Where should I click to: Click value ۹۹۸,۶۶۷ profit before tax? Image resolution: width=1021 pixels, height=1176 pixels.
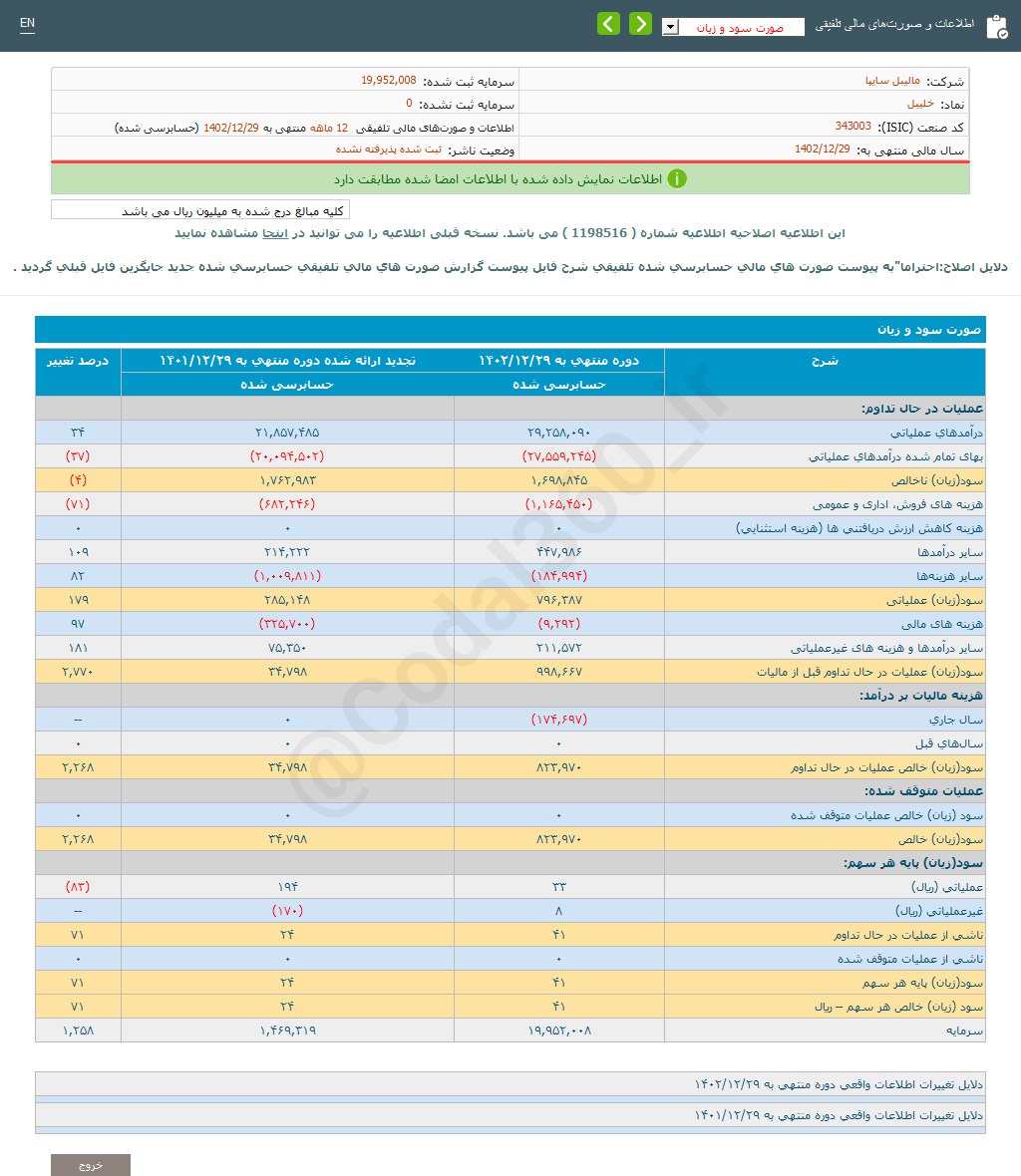click(559, 672)
